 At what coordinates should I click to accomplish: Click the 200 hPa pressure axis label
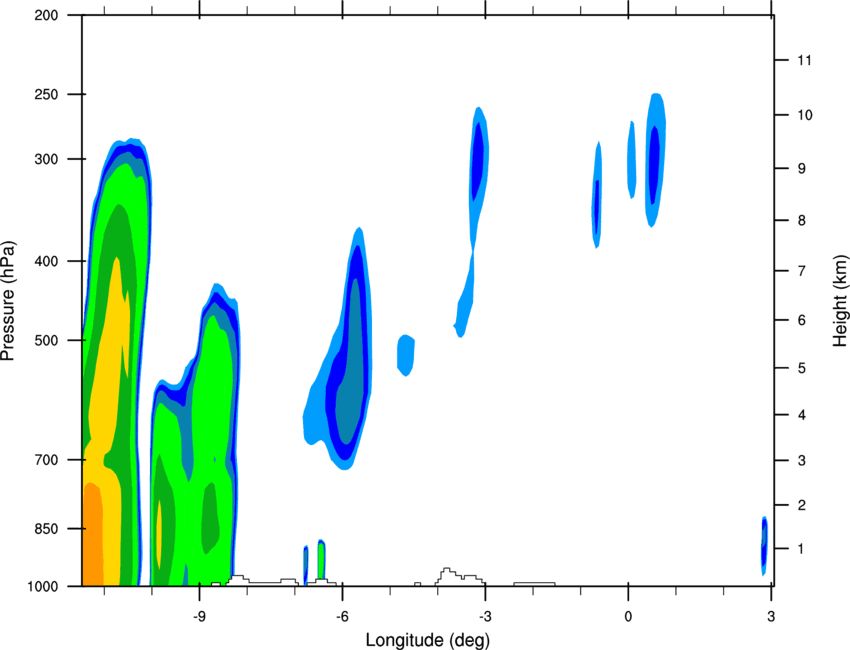coord(46,15)
